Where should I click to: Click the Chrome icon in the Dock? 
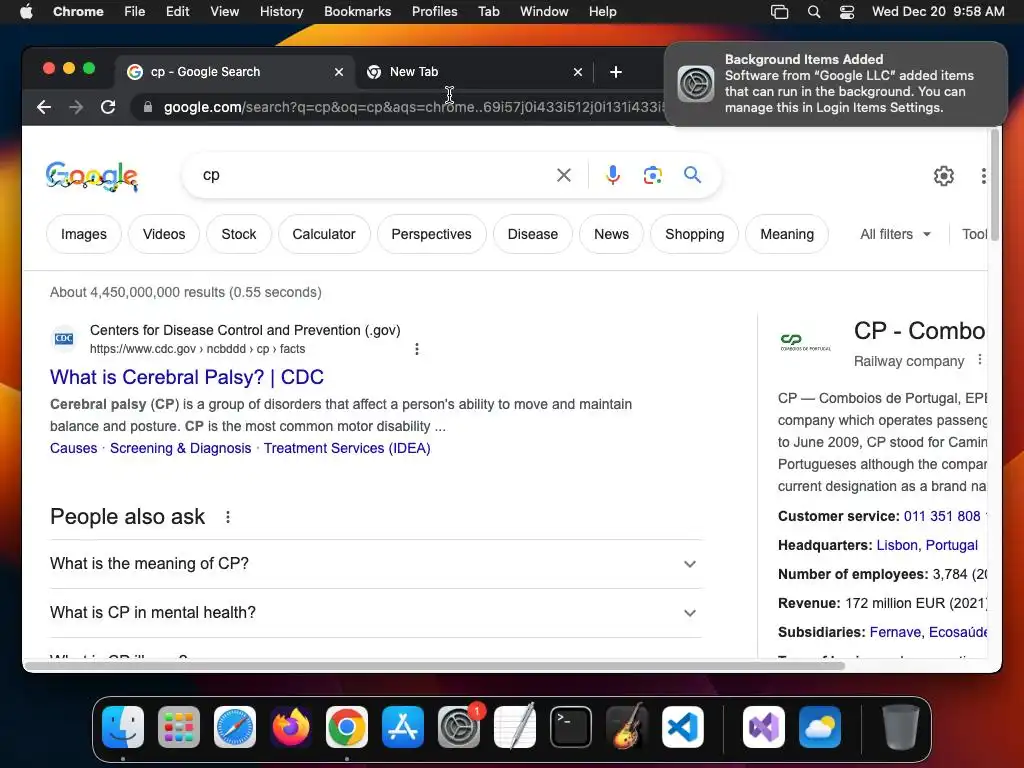coord(347,727)
